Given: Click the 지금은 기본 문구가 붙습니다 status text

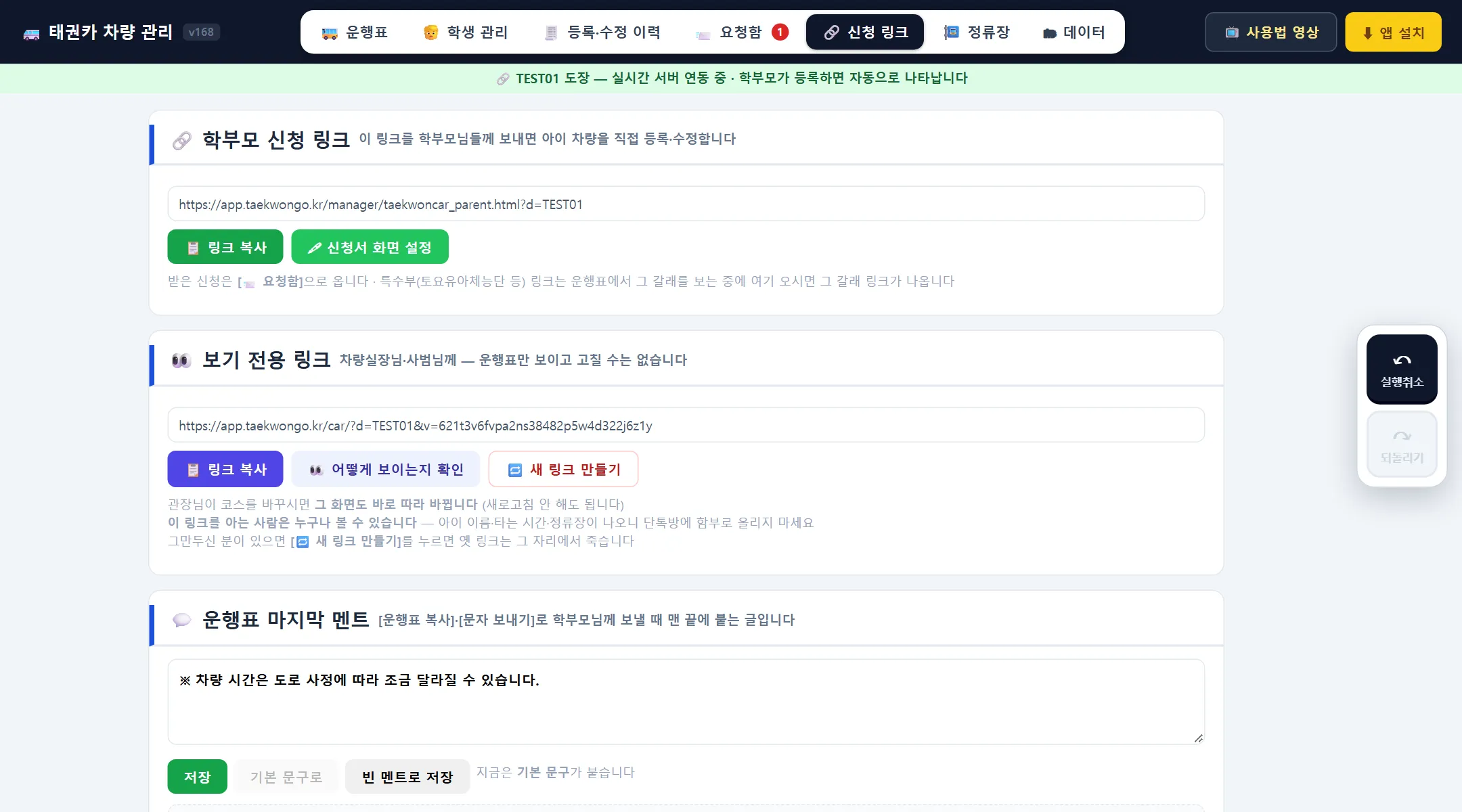Looking at the screenshot, I should coord(556,772).
